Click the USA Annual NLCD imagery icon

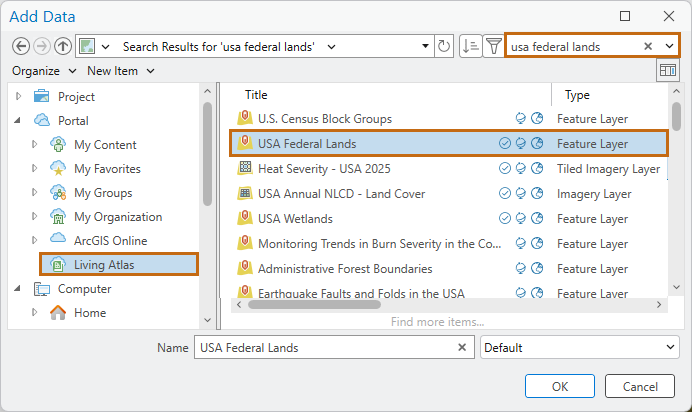pyautogui.click(x=244, y=193)
